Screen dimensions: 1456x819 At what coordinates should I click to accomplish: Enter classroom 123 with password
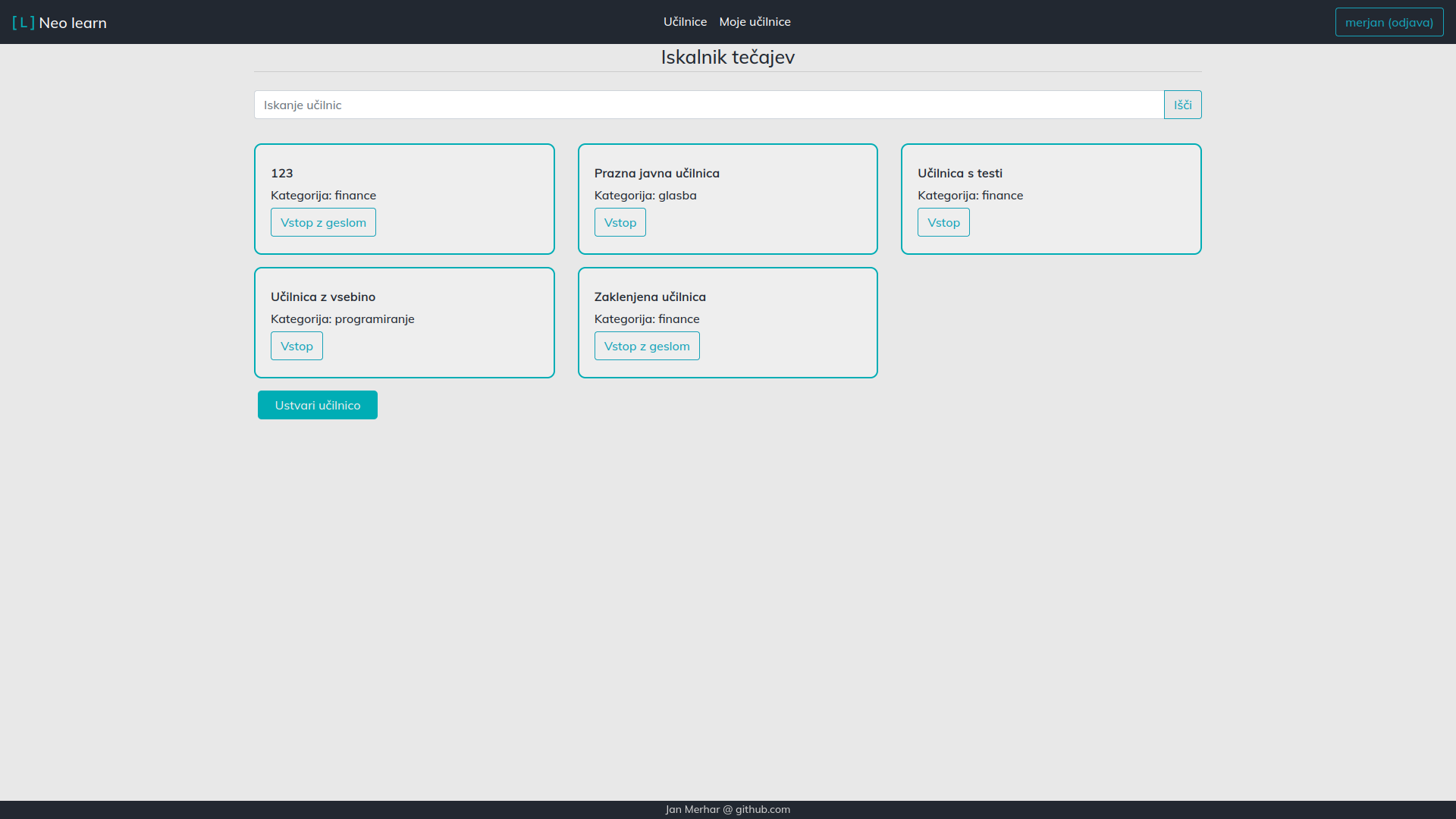tap(323, 222)
